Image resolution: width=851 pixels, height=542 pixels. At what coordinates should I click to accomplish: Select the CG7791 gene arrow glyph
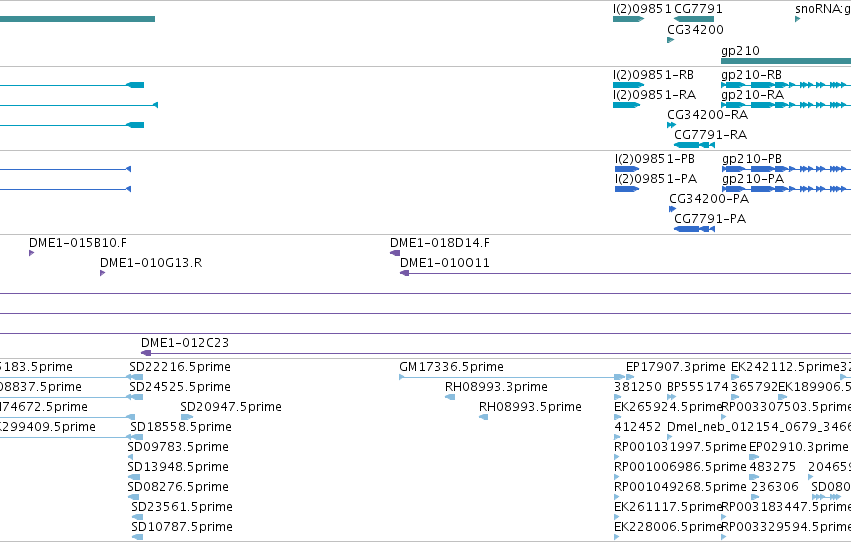coord(694,19)
